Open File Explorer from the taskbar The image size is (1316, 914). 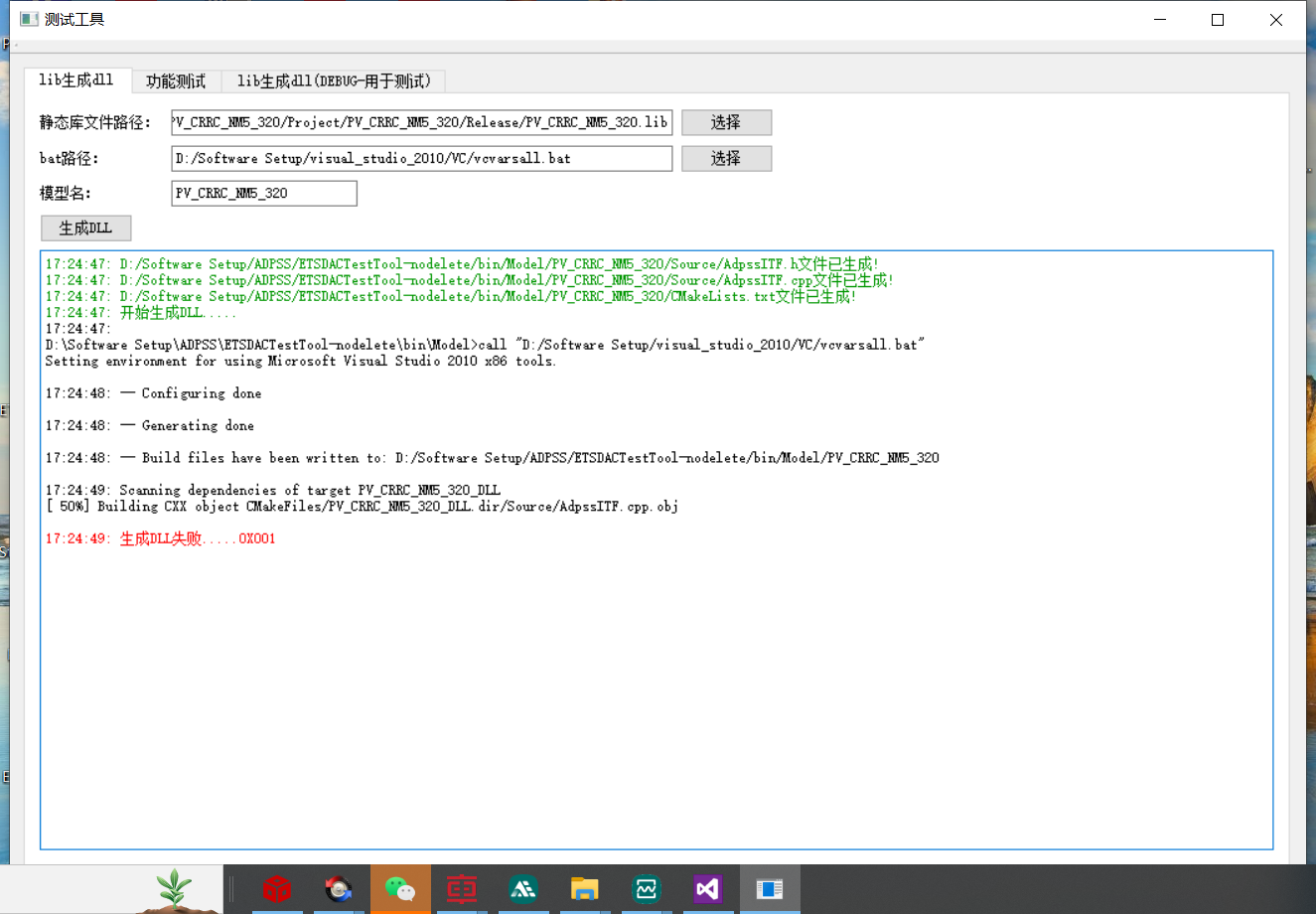click(x=585, y=889)
